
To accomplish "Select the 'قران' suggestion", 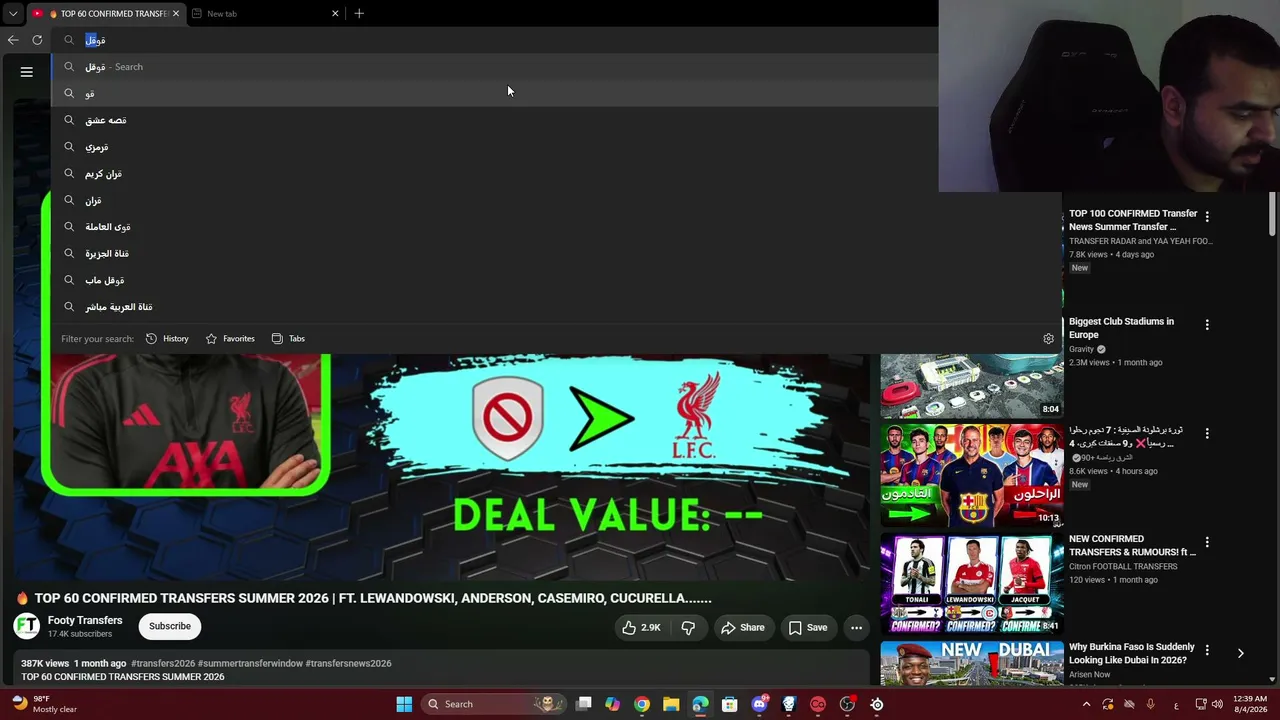I will pyautogui.click(x=556, y=200).
